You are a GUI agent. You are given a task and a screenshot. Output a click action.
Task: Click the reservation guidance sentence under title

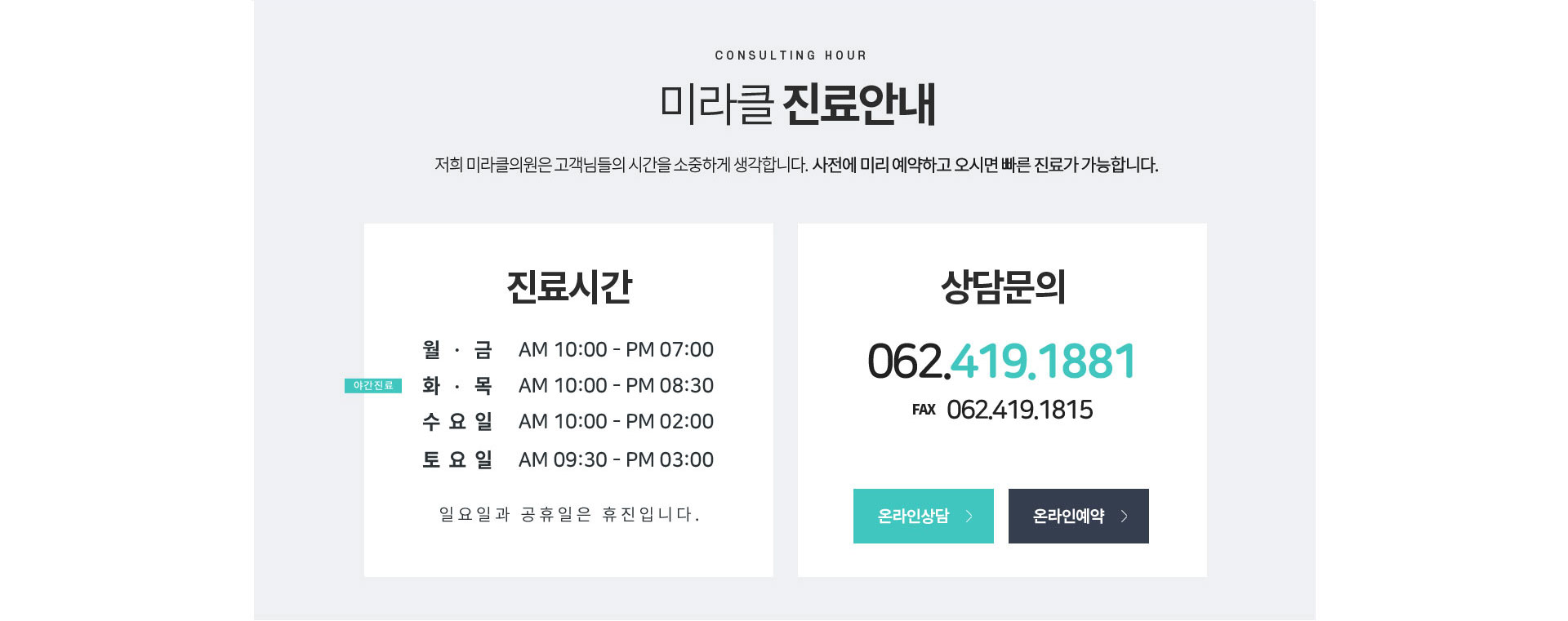[x=796, y=165]
